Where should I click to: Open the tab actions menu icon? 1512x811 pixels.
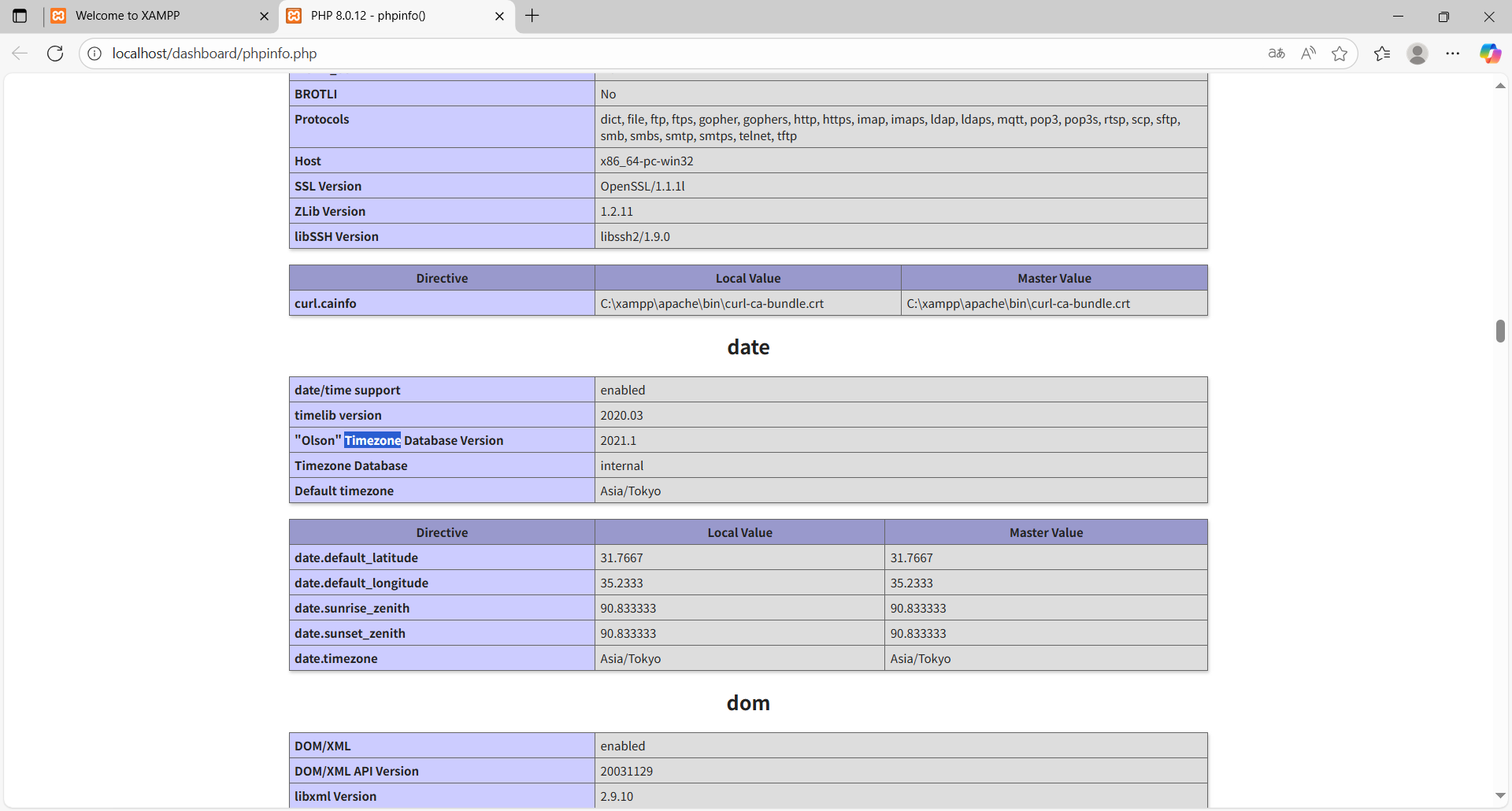pos(20,16)
